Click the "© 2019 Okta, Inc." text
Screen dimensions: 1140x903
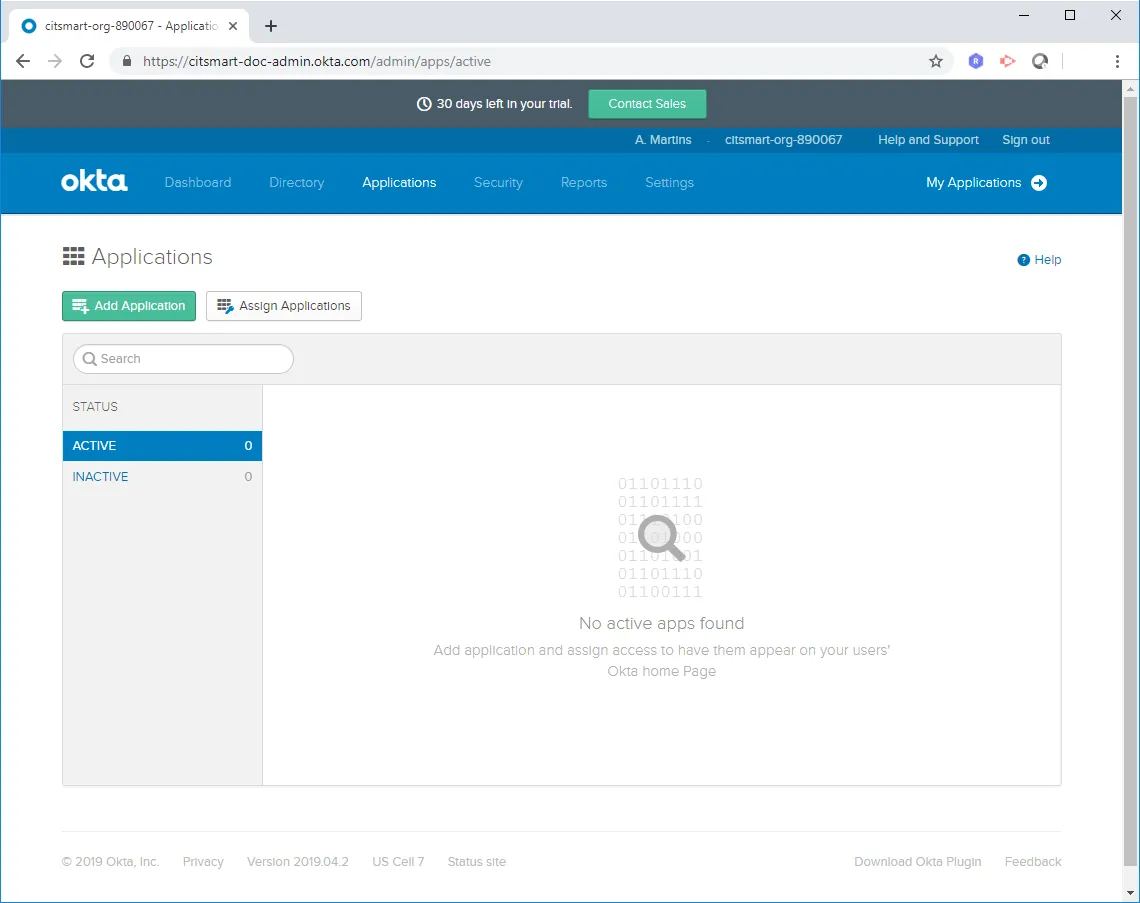click(x=111, y=862)
